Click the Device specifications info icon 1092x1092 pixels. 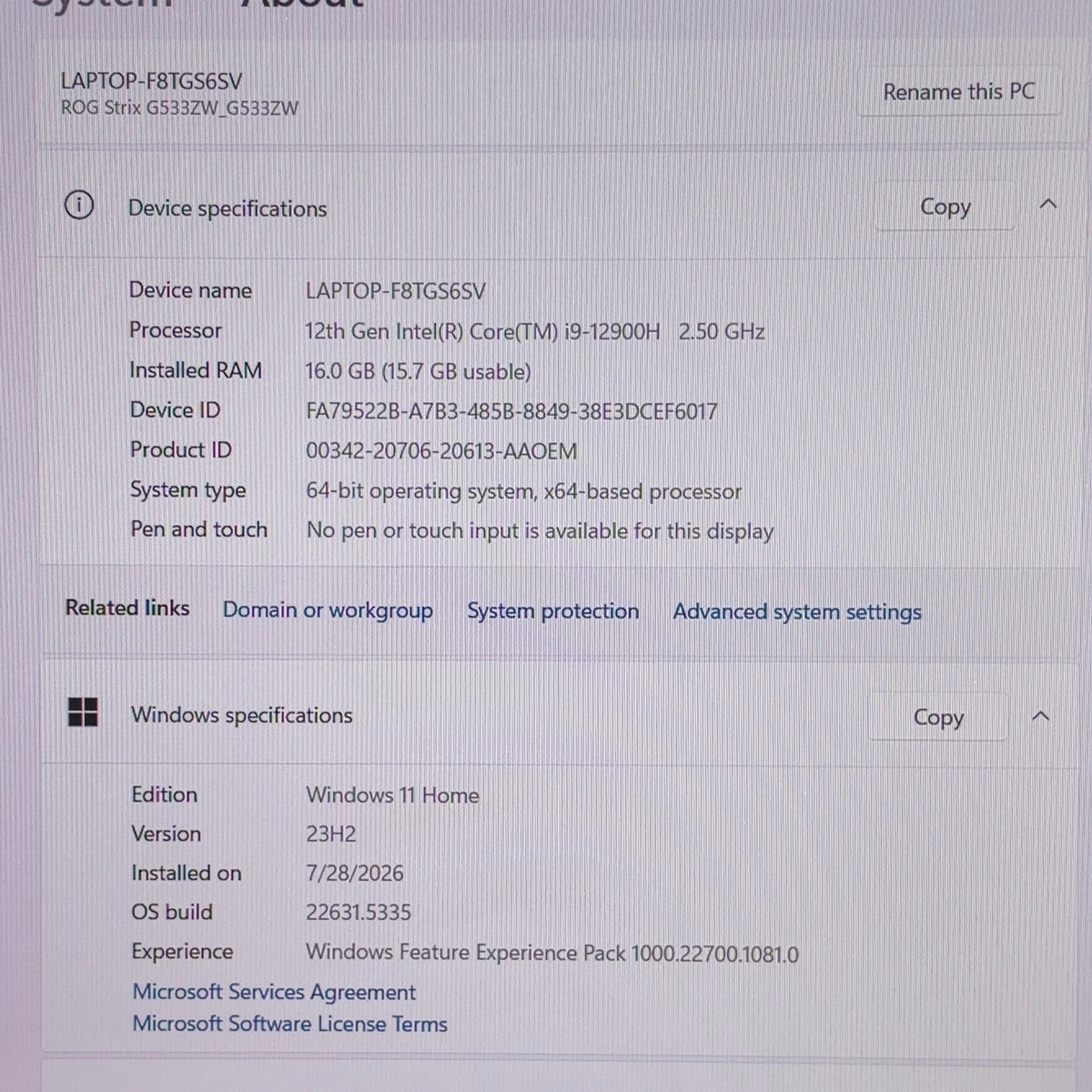coord(79,206)
